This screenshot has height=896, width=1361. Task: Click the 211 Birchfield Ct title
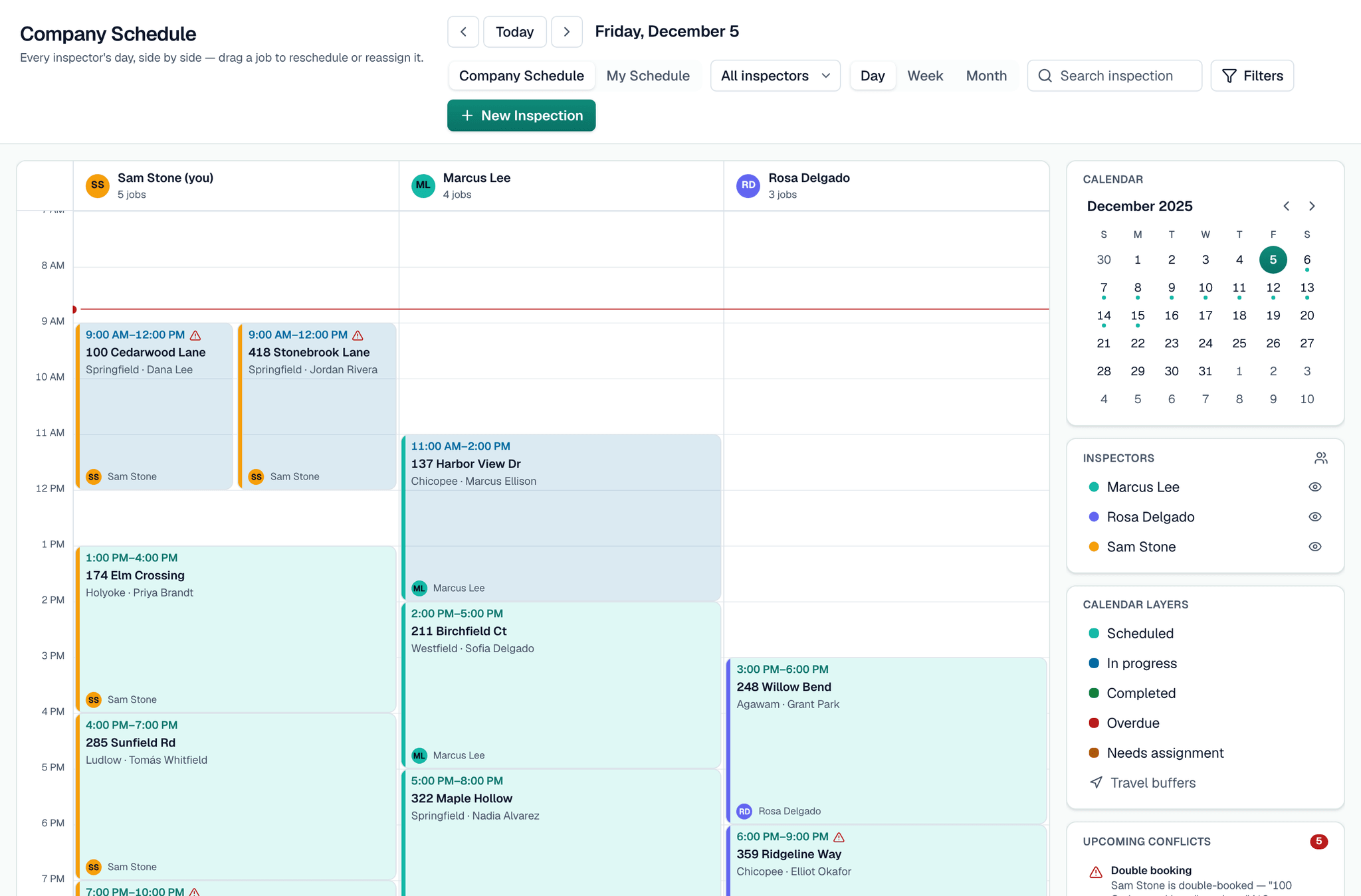[459, 632]
